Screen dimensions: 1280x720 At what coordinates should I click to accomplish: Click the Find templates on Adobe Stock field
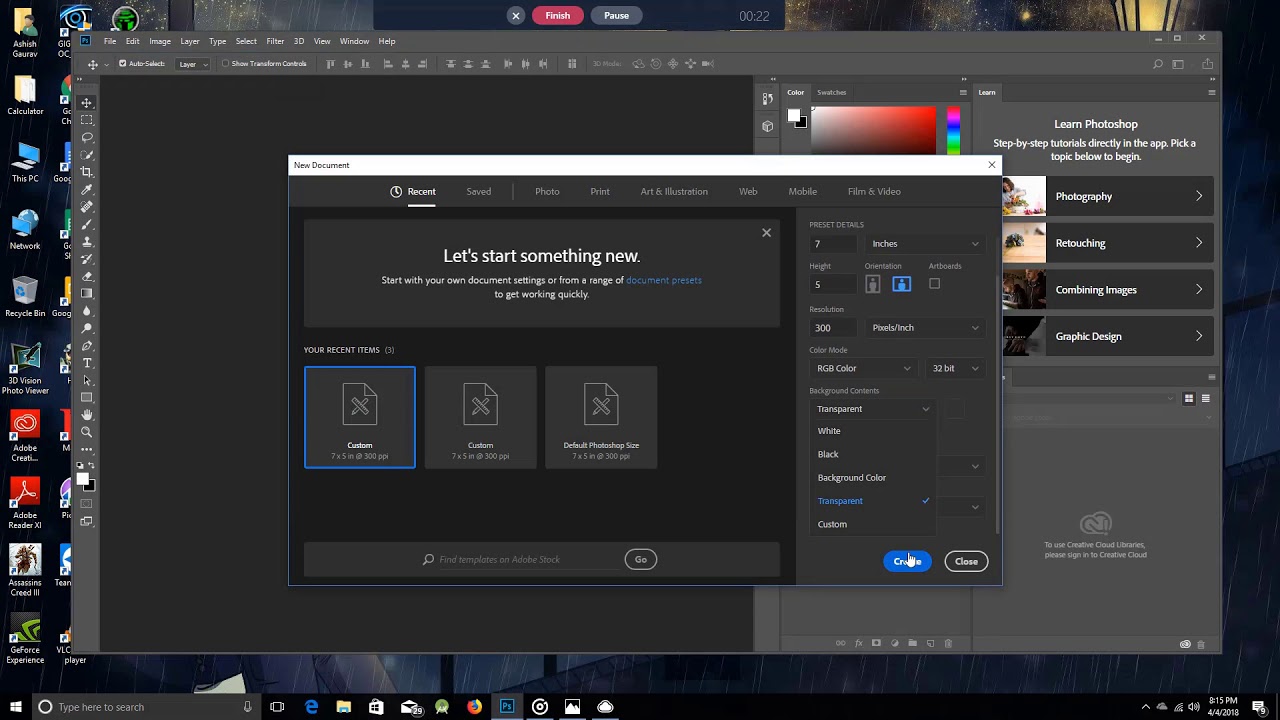tap(520, 560)
